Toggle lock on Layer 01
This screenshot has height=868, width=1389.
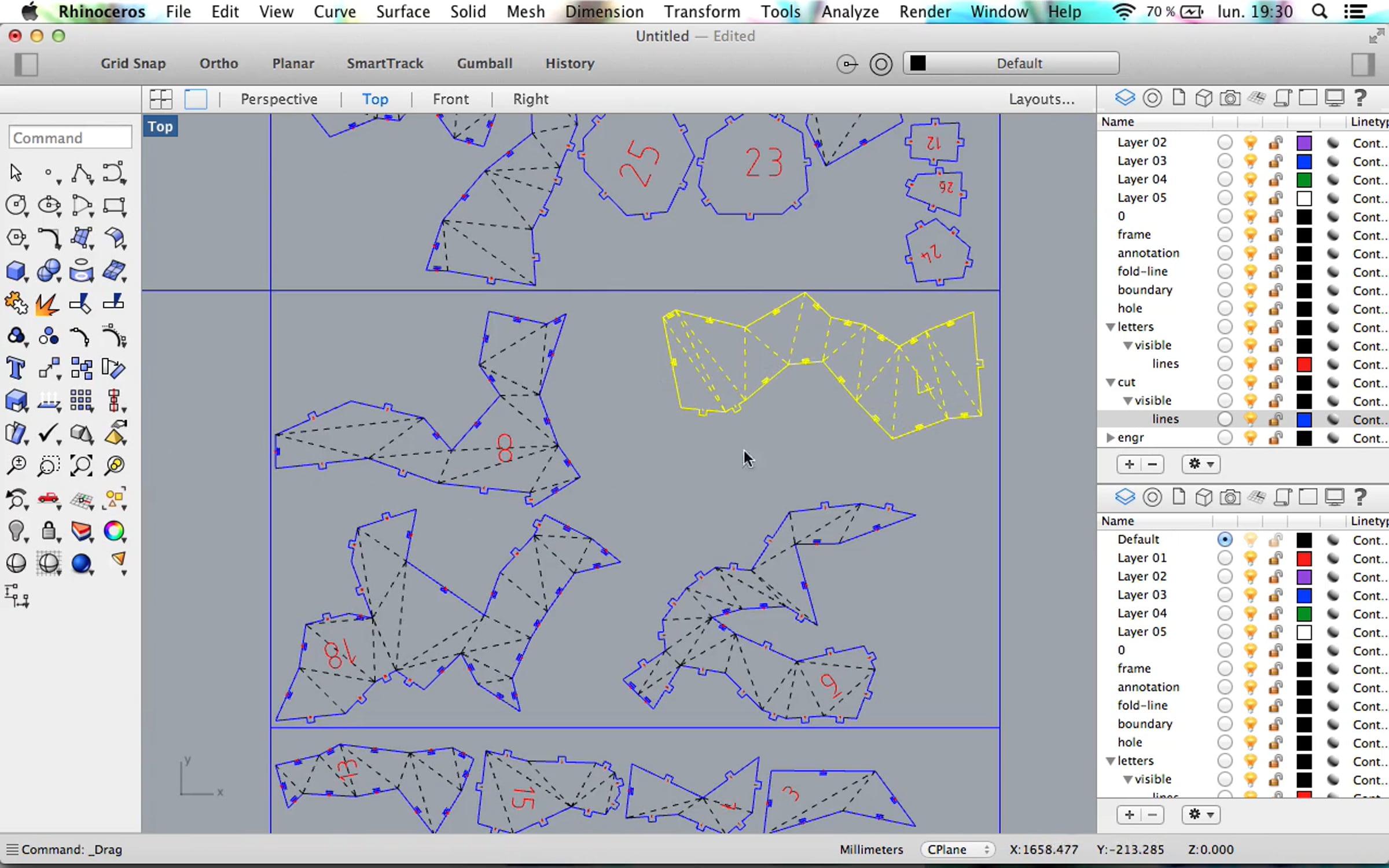click(x=1275, y=558)
